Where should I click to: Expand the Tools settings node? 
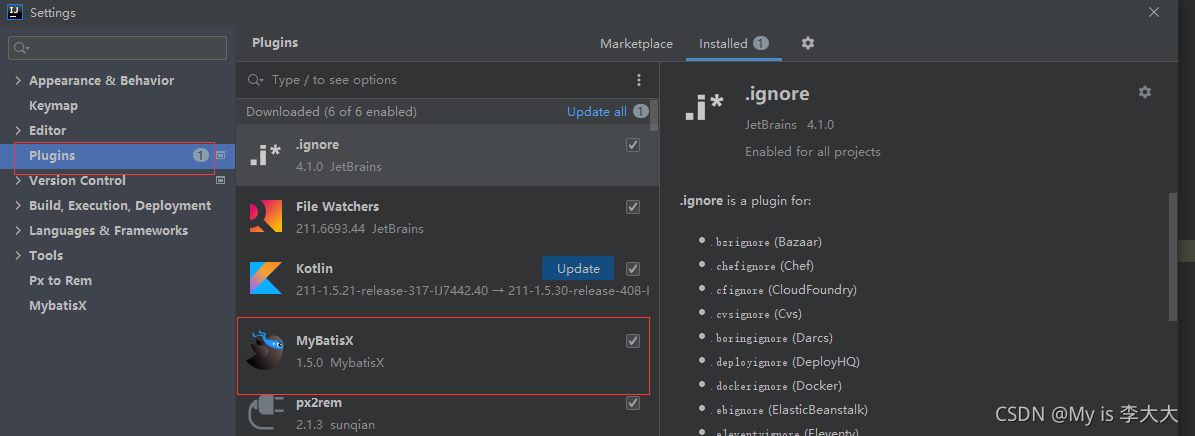[18, 255]
